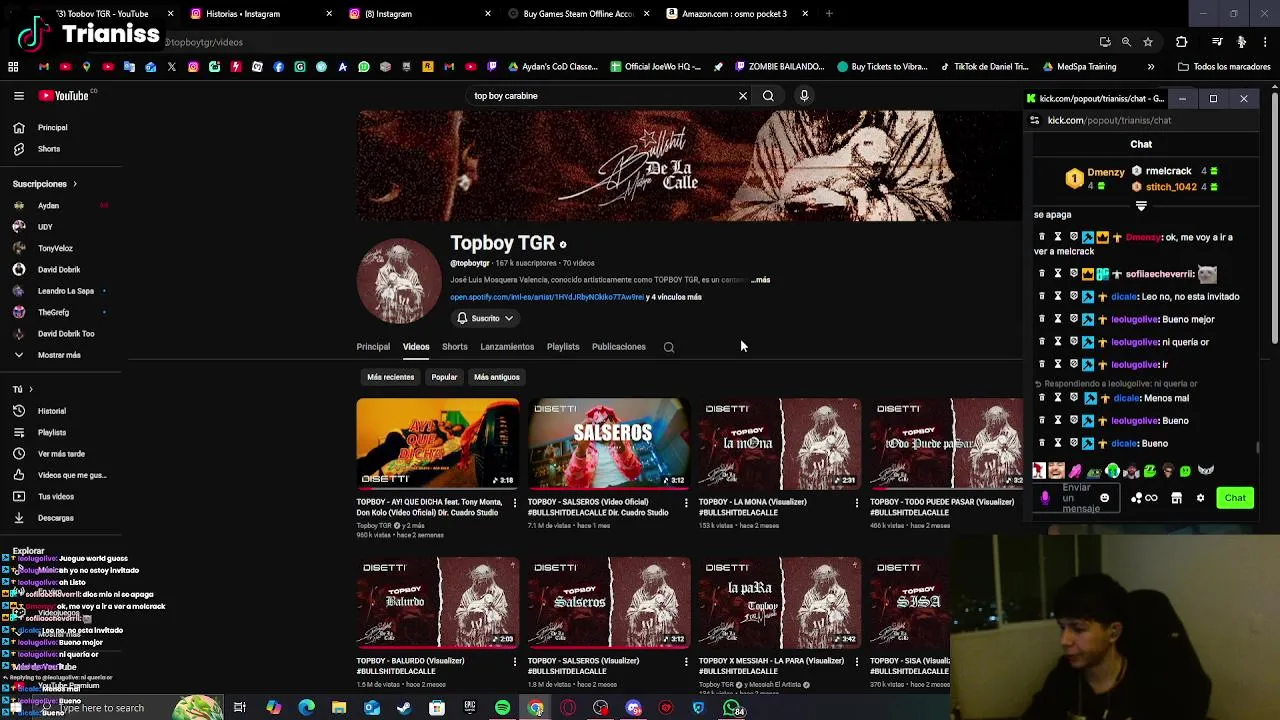The image size is (1280, 720).
Task: Switch to the Shorts channel tab
Action: tap(455, 347)
